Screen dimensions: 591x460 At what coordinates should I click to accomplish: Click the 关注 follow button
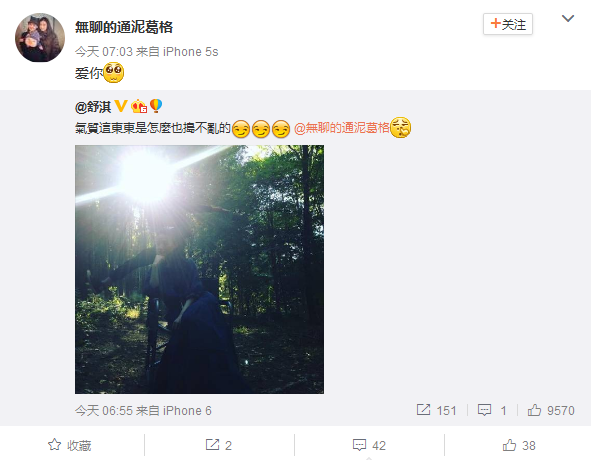(x=508, y=25)
